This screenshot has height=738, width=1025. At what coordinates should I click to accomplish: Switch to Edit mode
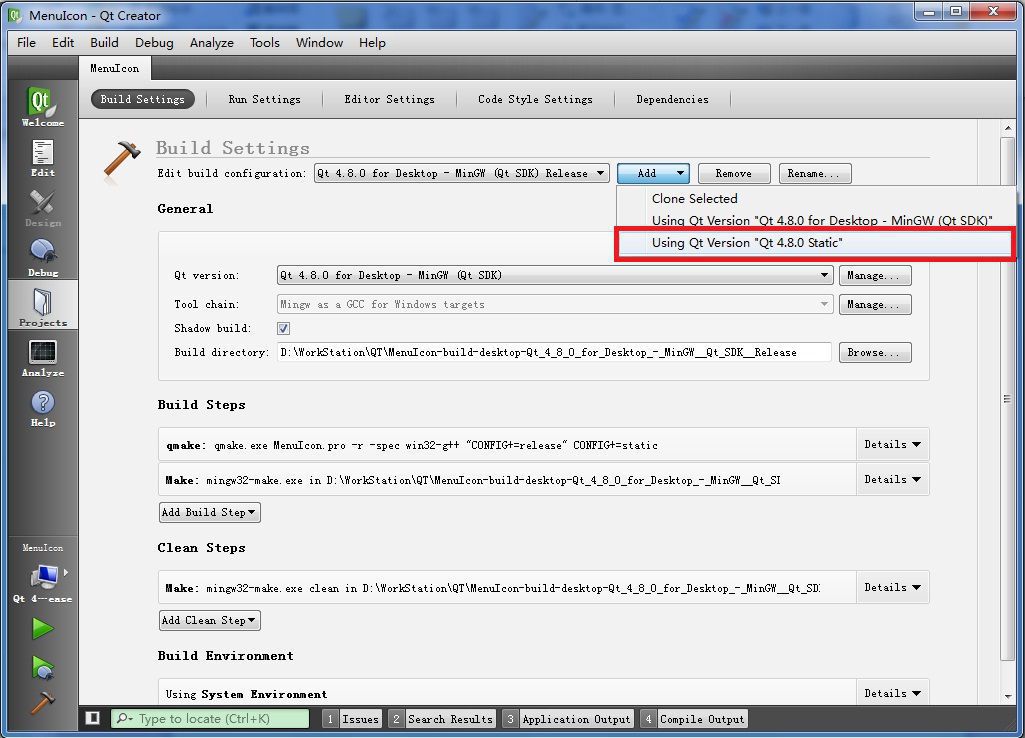[42, 158]
